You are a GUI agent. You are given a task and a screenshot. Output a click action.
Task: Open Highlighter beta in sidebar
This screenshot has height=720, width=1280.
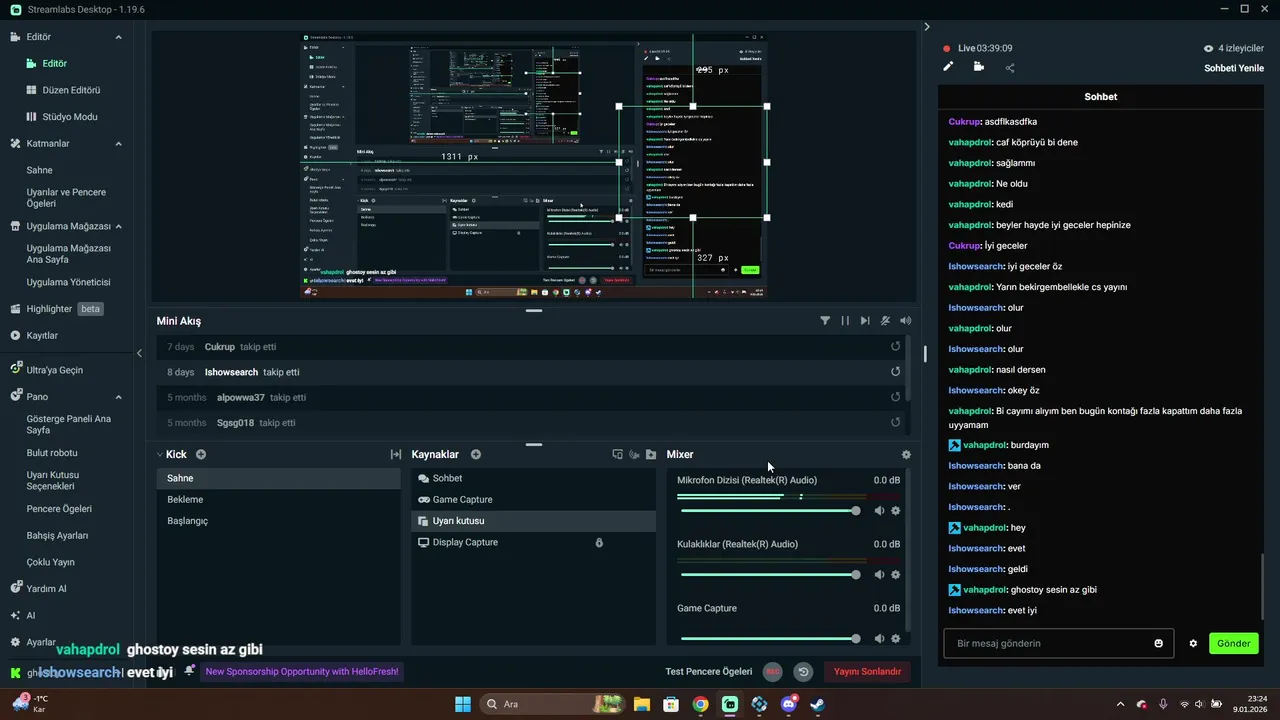[58, 309]
